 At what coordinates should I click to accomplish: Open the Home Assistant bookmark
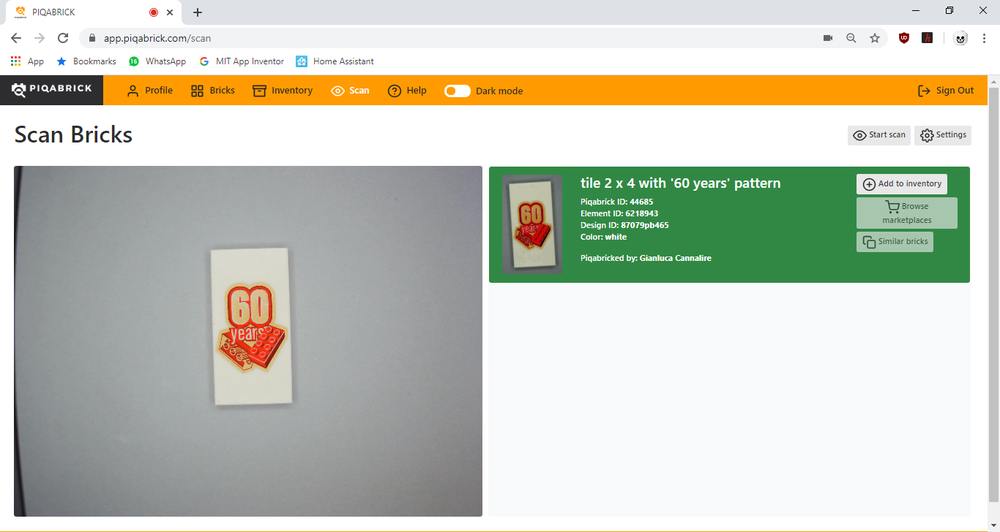click(335, 61)
